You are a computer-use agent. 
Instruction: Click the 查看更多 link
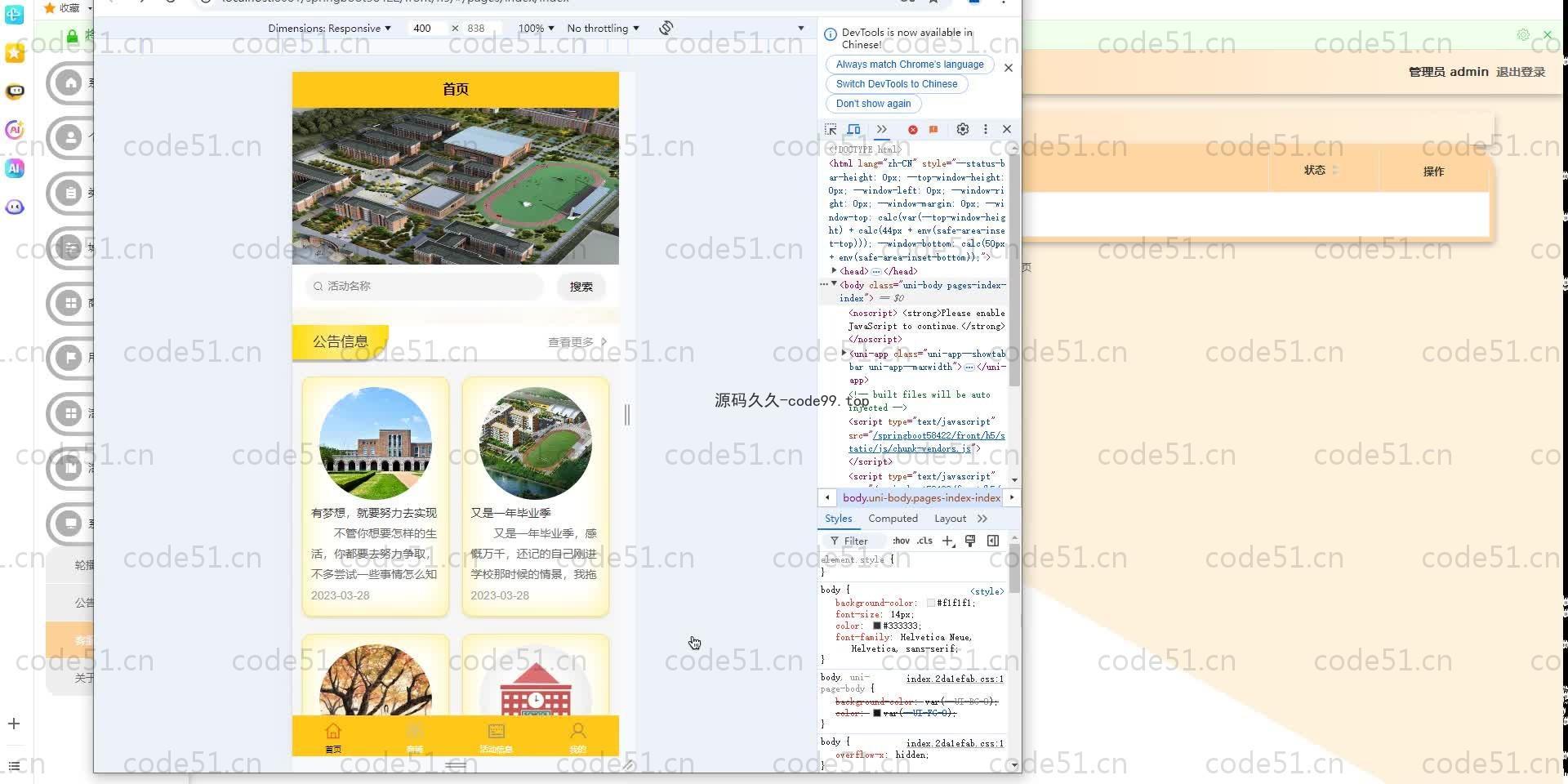[x=577, y=342]
